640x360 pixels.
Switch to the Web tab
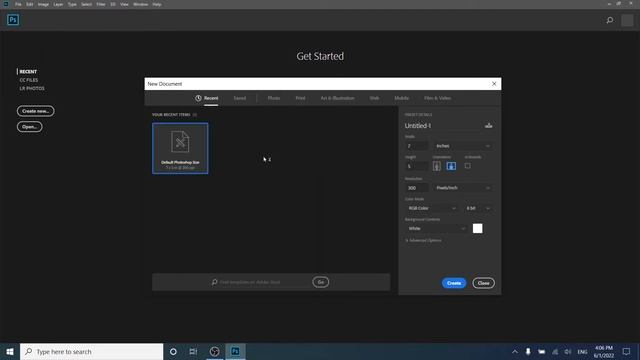click(374, 98)
